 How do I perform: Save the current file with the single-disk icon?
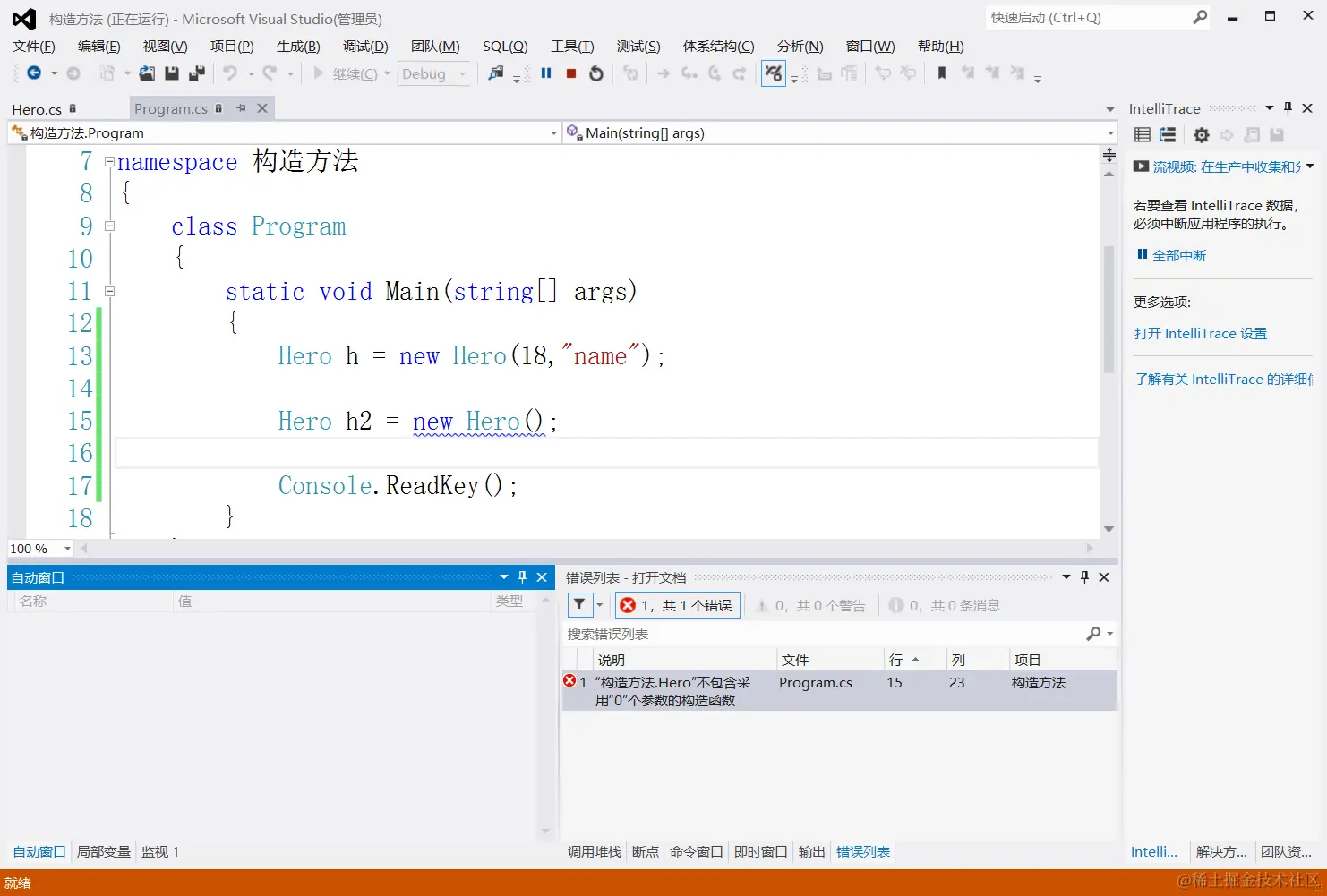[x=172, y=73]
